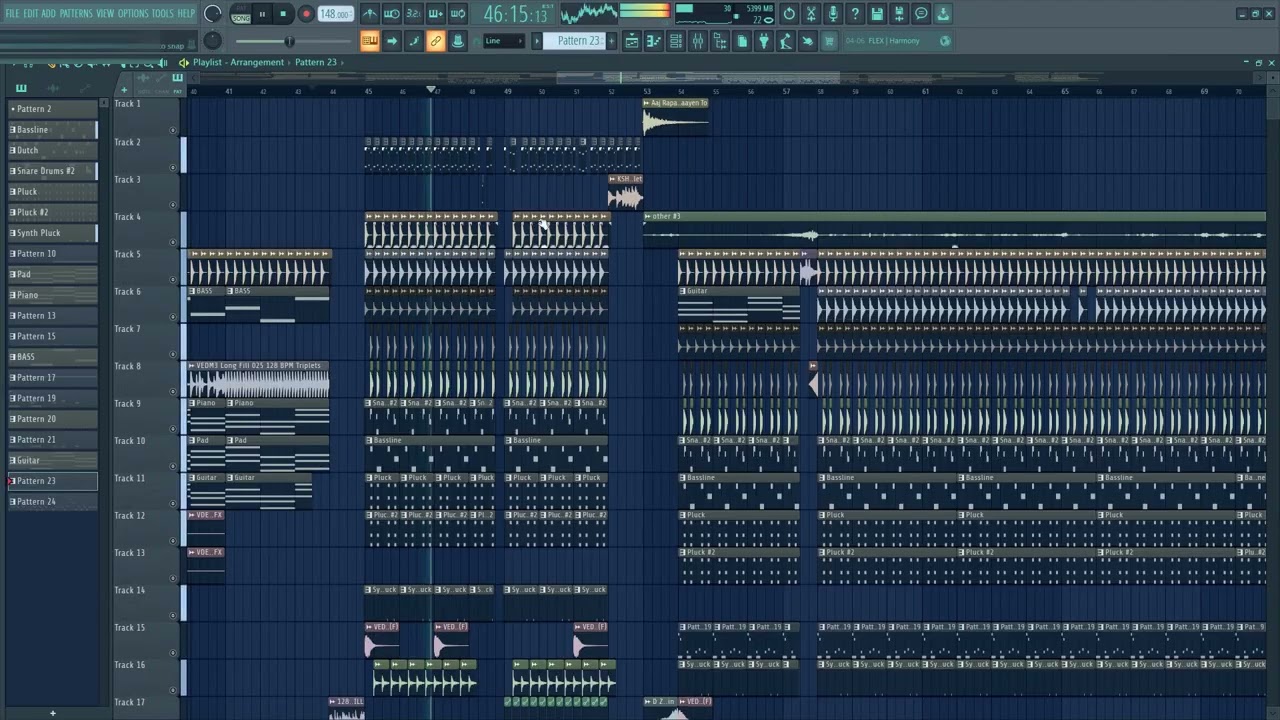Open the HELP menu
1280x720 pixels.
pyautogui.click(x=187, y=13)
